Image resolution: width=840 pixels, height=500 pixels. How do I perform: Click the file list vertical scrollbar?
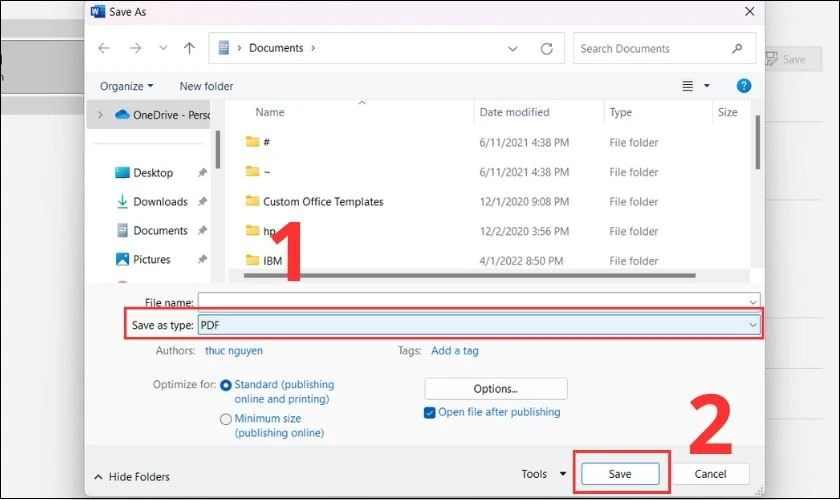pos(758,142)
